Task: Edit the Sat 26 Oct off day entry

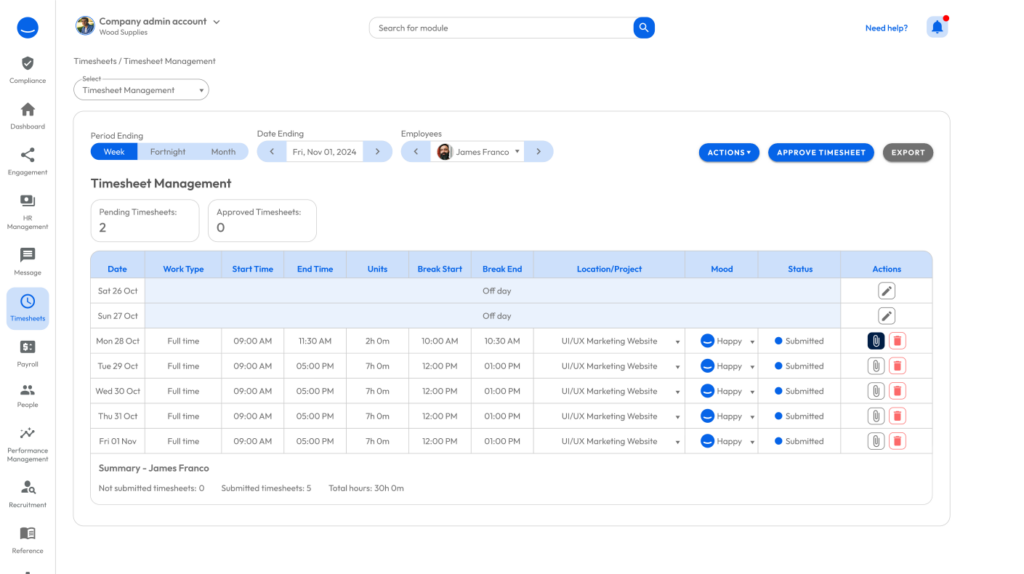Action: [x=886, y=291]
